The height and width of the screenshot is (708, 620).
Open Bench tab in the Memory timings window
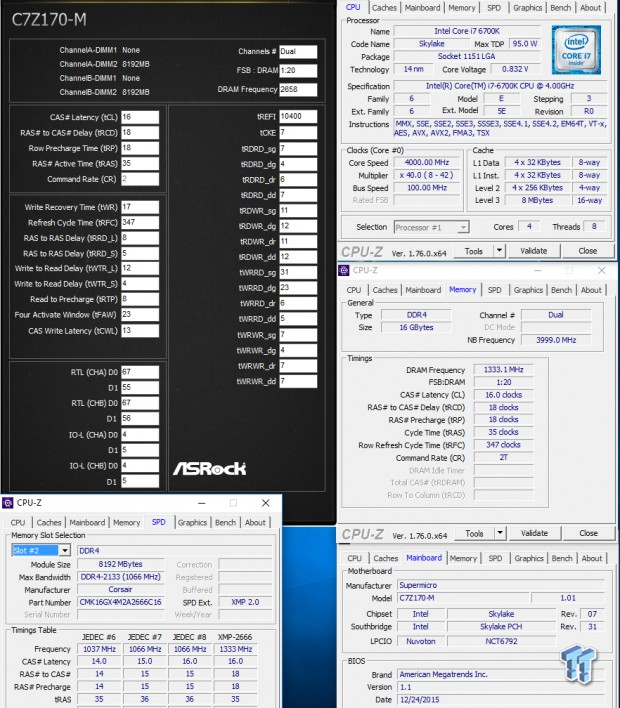(x=561, y=290)
